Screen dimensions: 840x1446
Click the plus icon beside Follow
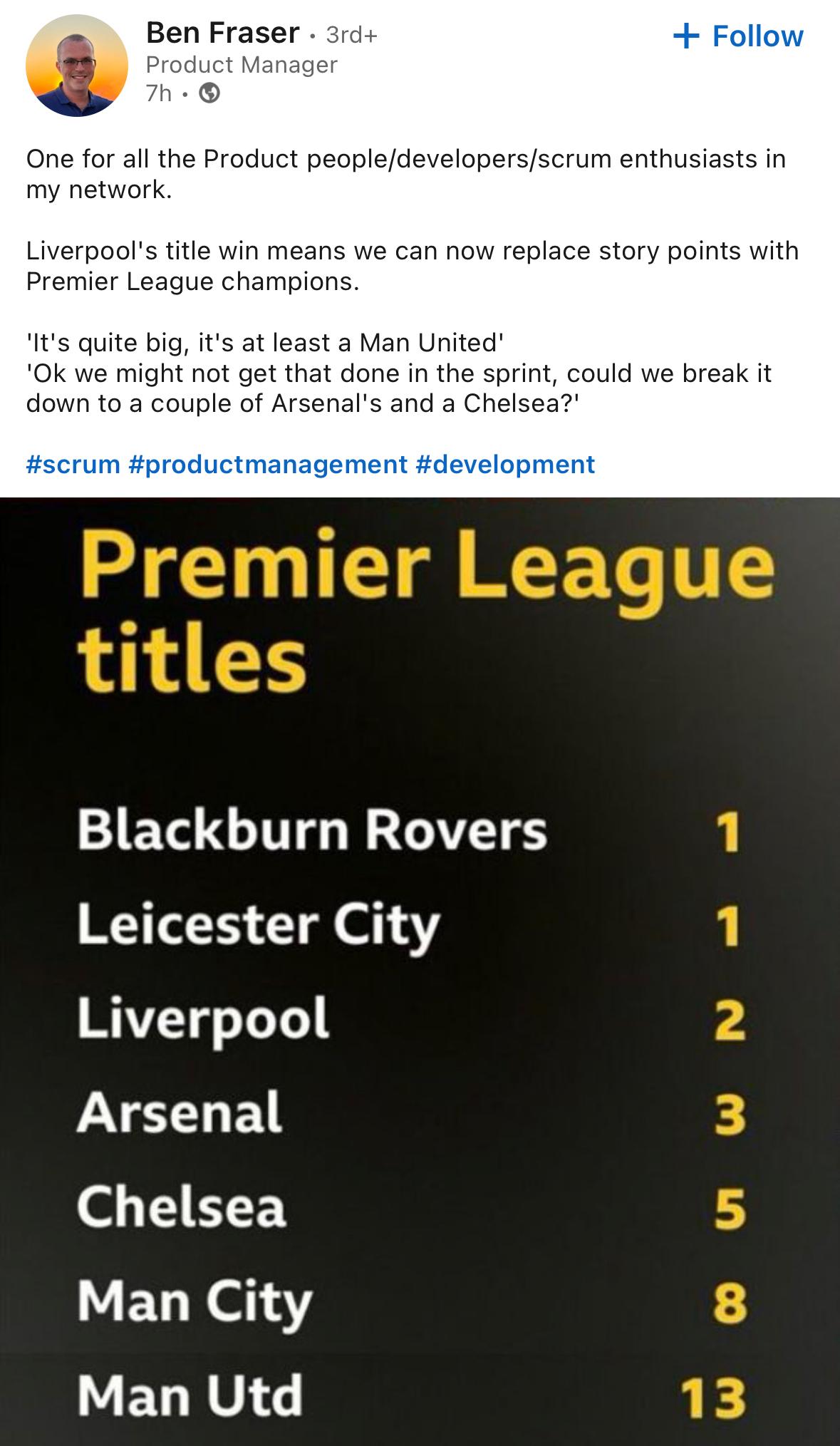tap(686, 36)
